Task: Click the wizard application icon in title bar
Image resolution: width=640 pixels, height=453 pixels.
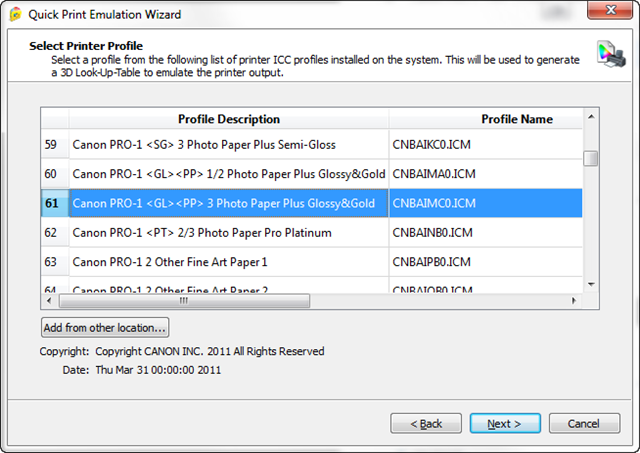Action: [x=16, y=14]
